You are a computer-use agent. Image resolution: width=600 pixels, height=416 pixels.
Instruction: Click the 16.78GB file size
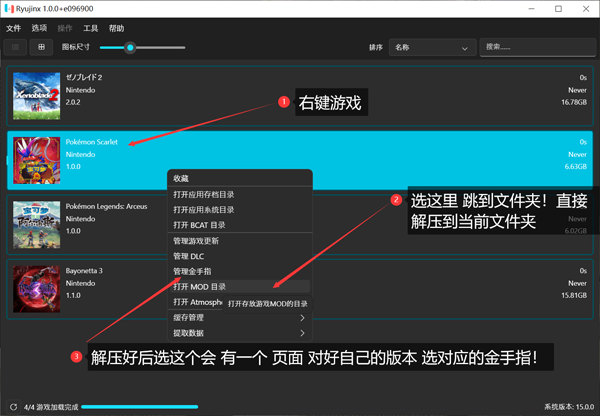pos(574,102)
